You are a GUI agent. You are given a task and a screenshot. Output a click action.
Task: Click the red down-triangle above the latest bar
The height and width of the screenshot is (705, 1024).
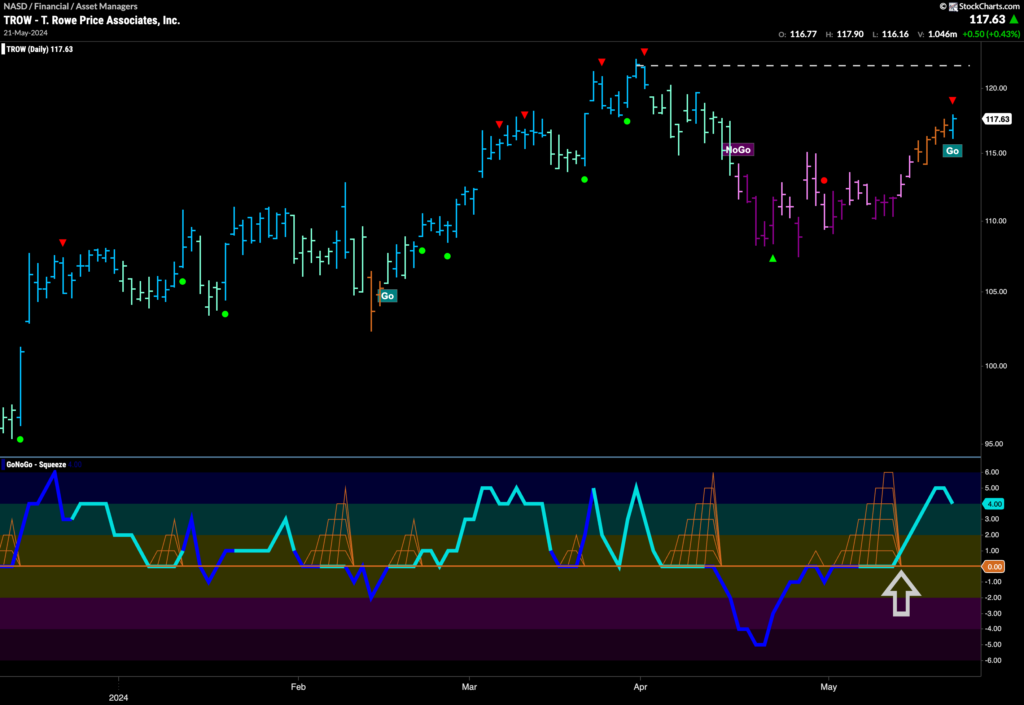pyautogui.click(x=952, y=100)
